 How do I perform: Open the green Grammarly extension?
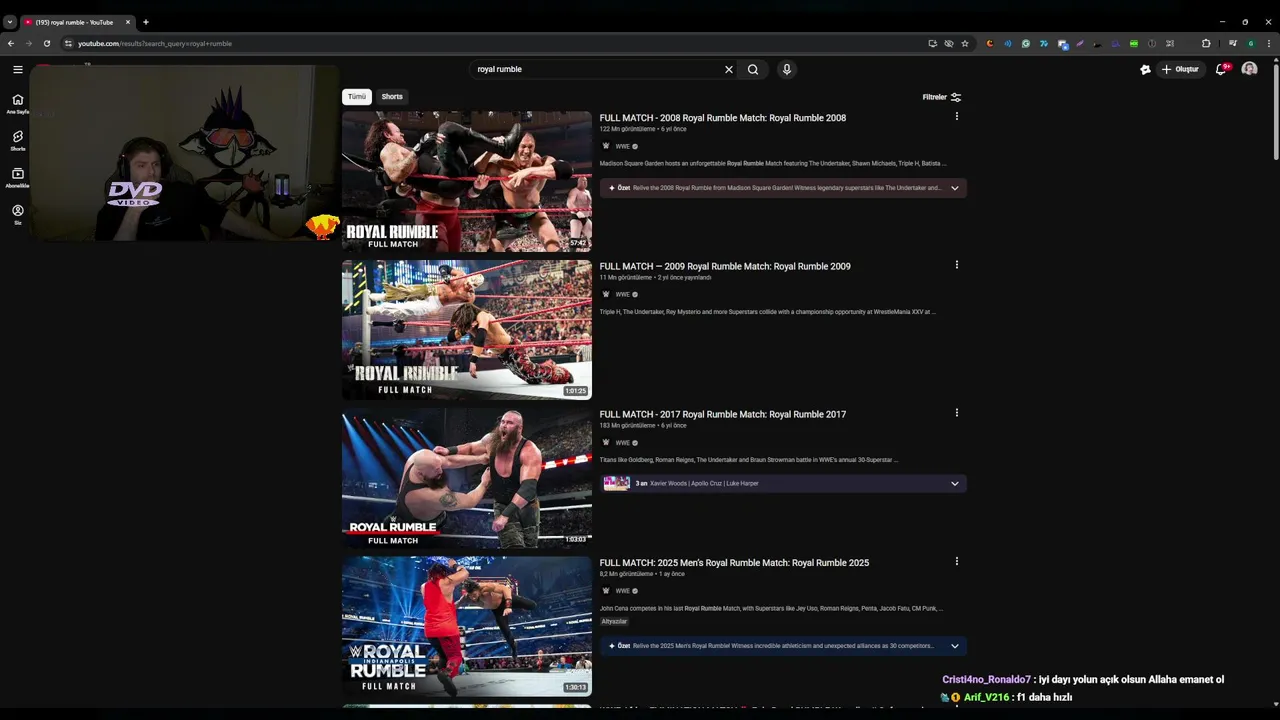click(1026, 43)
